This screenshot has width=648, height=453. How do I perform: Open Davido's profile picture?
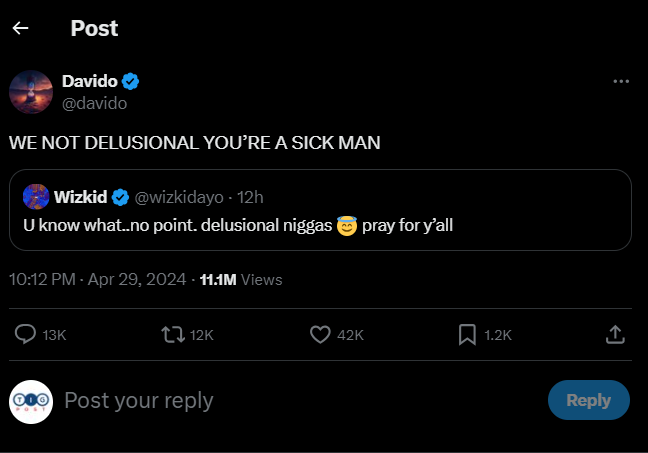tap(30, 92)
